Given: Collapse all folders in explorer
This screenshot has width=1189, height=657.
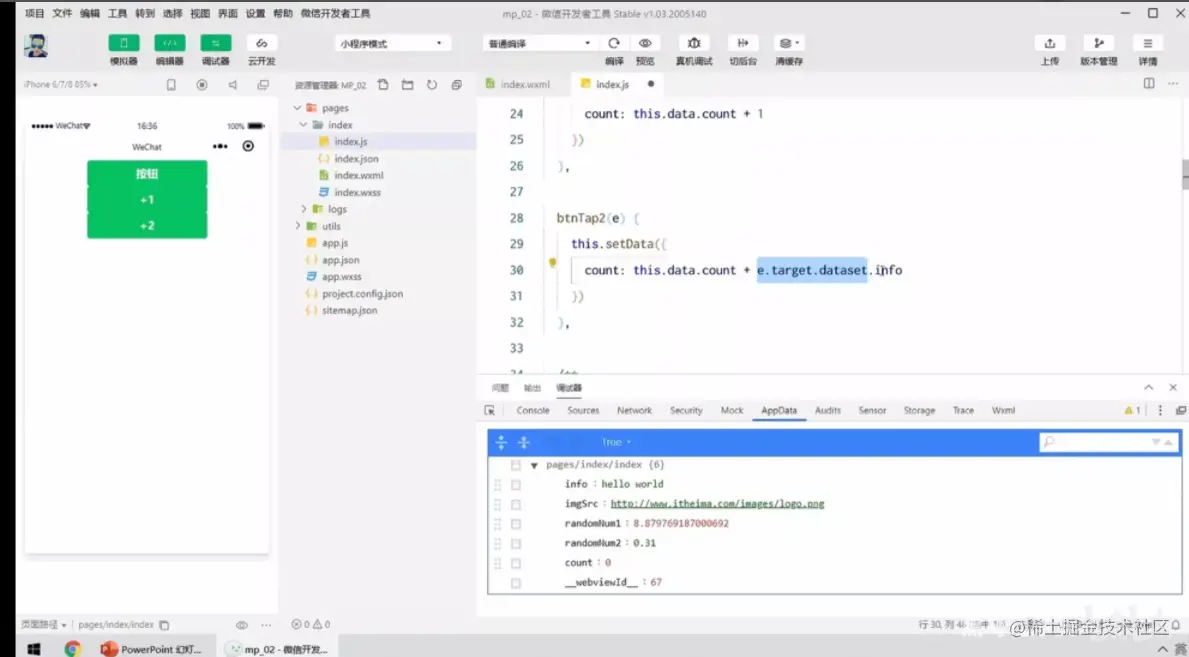Looking at the screenshot, I should coord(456,85).
